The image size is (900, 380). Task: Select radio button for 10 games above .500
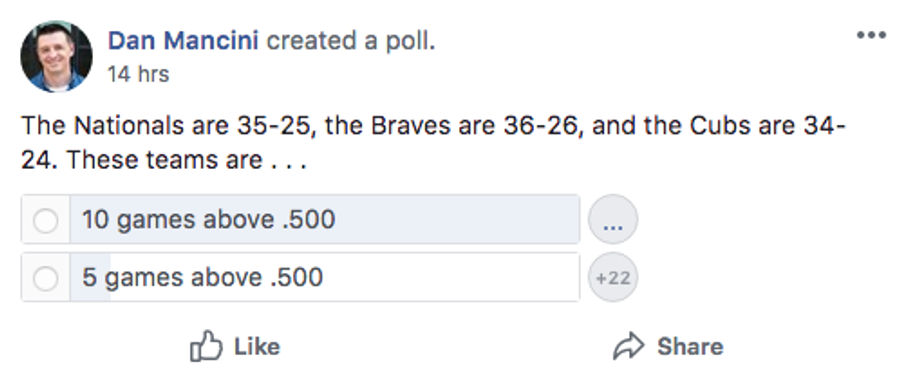click(45, 220)
